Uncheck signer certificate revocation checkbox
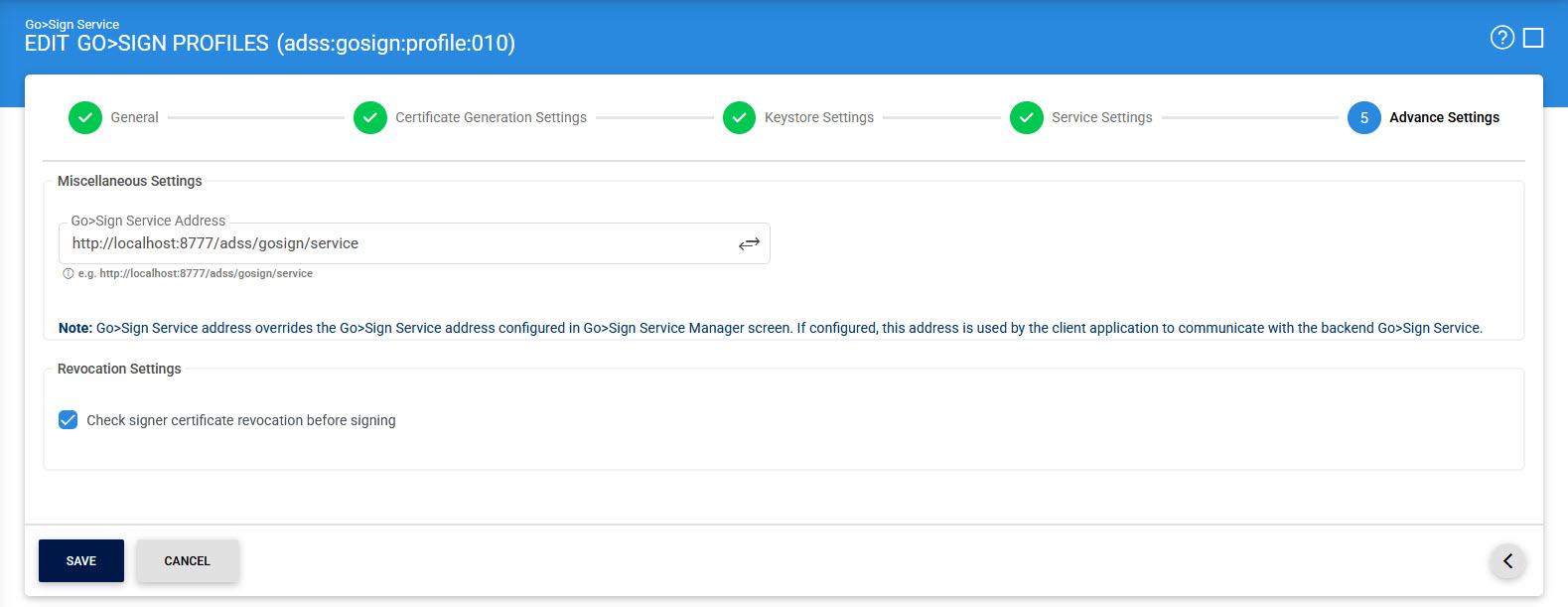Viewport: 1568px width, 607px height. (x=69, y=420)
